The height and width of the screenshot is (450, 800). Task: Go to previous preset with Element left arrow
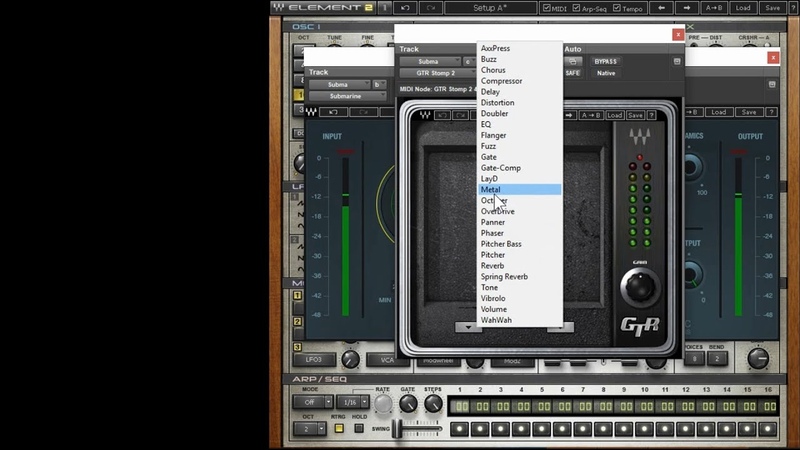coord(662,8)
